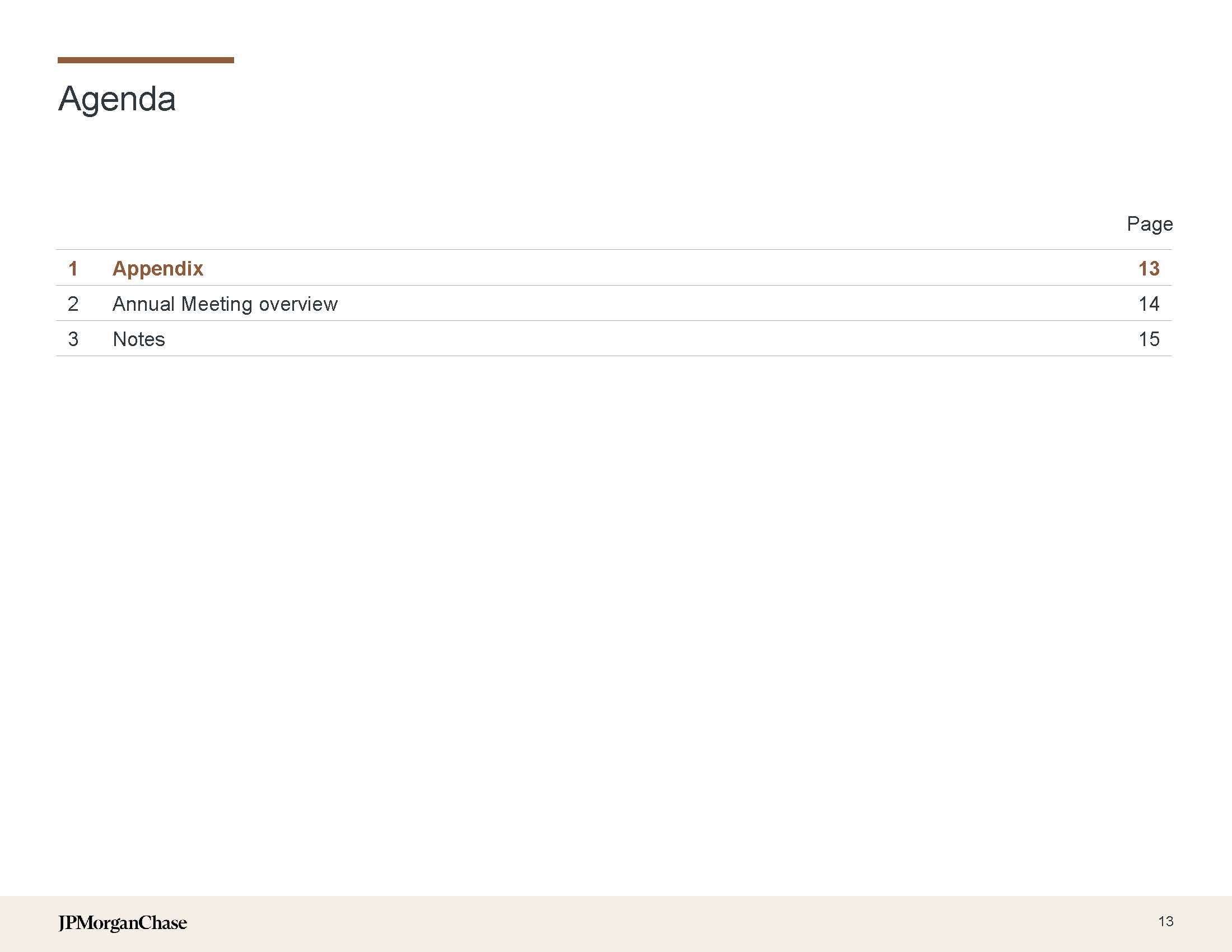The height and width of the screenshot is (952, 1232).
Task: Click the Page column header
Action: (x=1149, y=224)
